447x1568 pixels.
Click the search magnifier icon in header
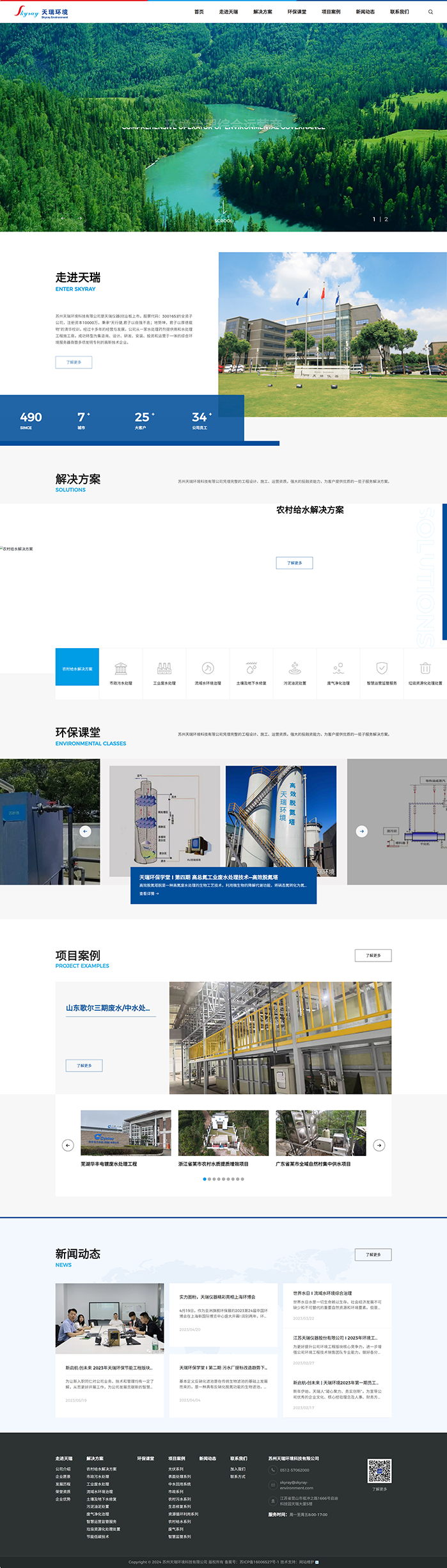click(x=430, y=12)
